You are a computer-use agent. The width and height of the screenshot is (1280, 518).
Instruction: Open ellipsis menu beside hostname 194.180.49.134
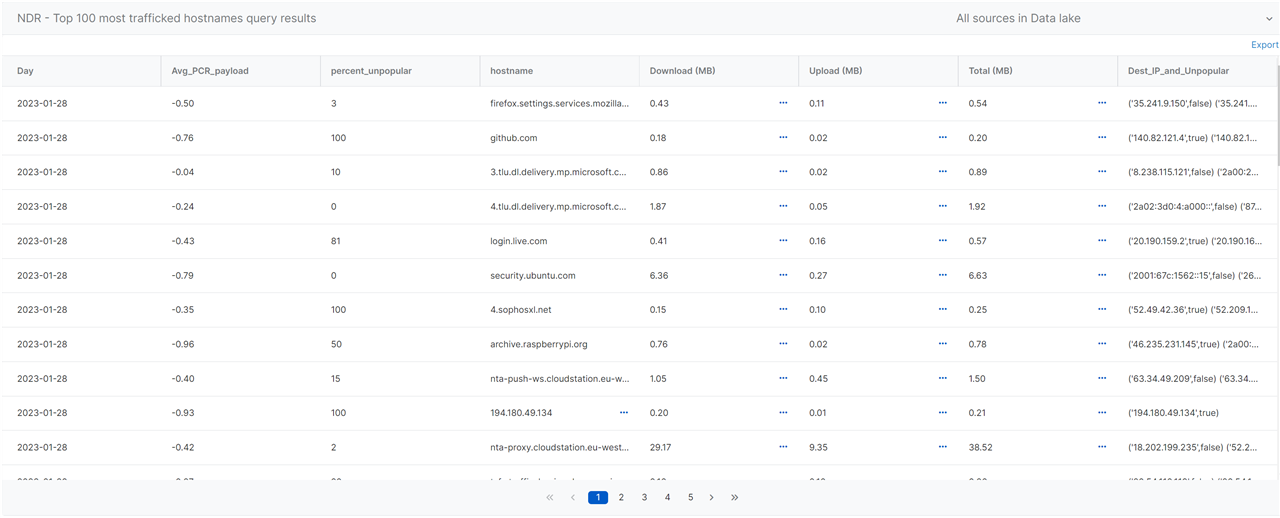[x=624, y=413]
